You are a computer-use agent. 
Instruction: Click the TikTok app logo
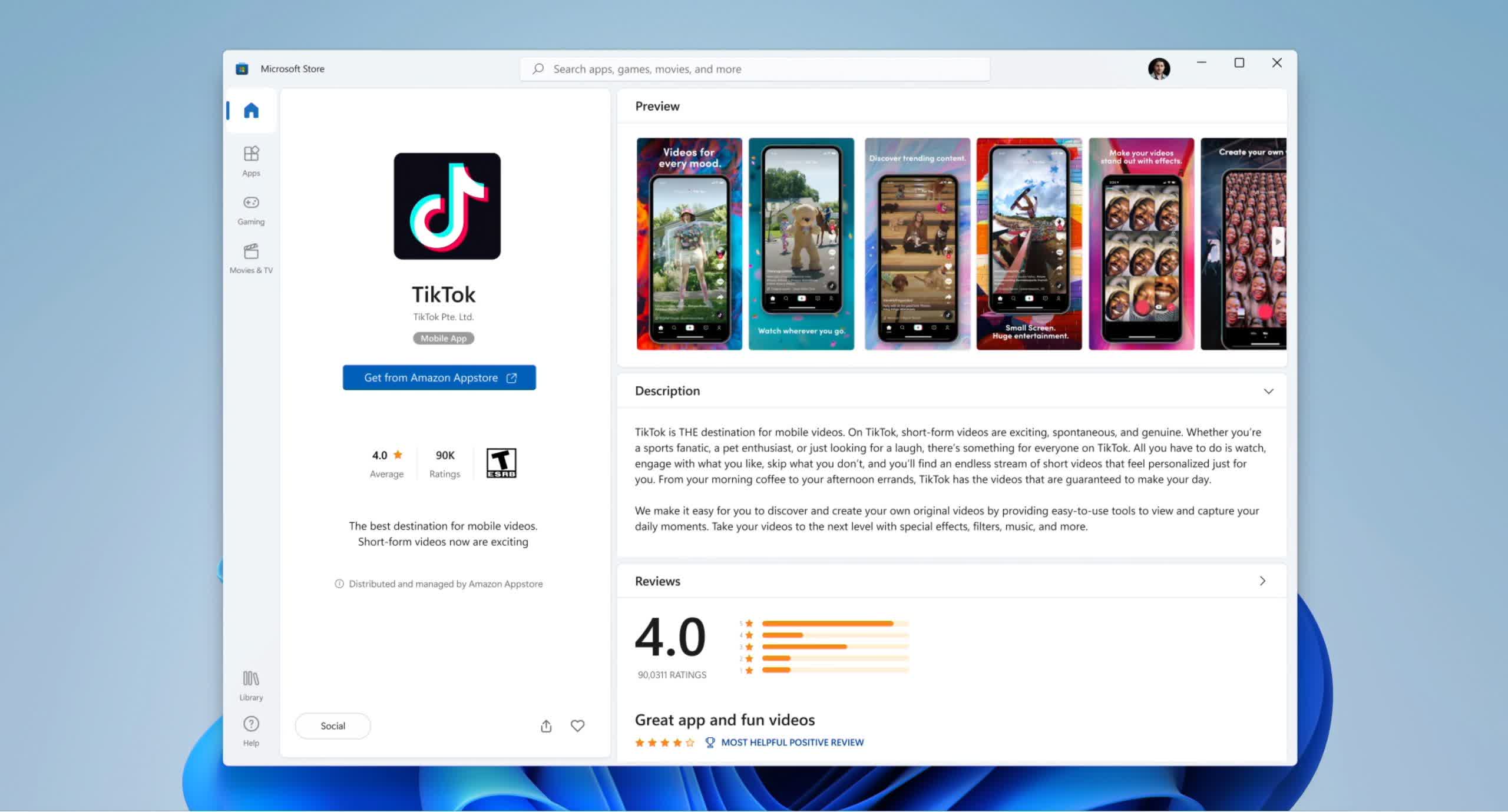(447, 206)
